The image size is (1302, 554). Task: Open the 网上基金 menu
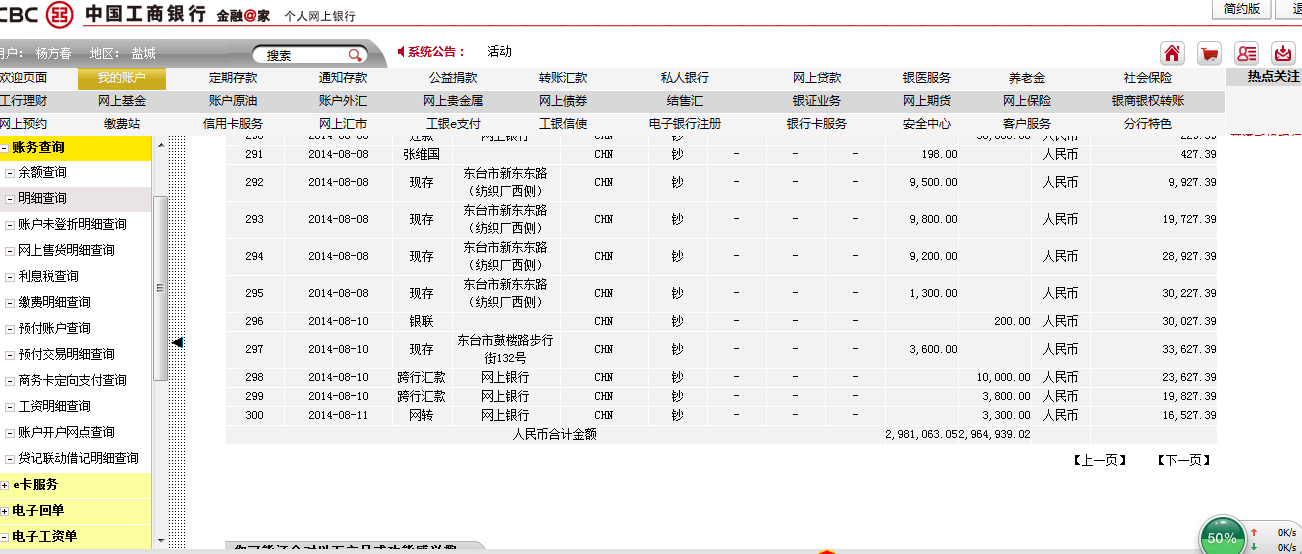[x=122, y=101]
